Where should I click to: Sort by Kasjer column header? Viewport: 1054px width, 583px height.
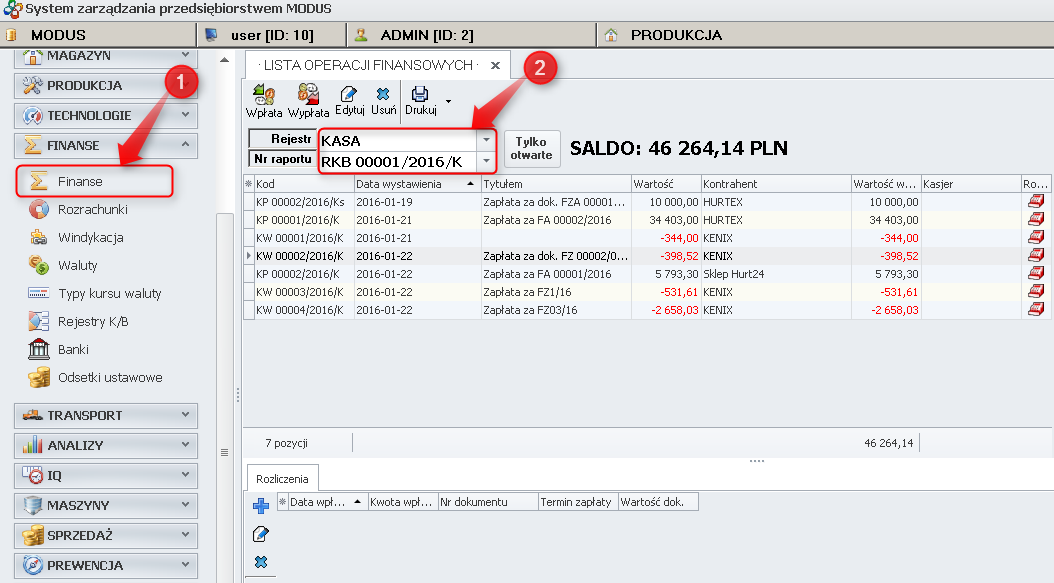tap(971, 184)
